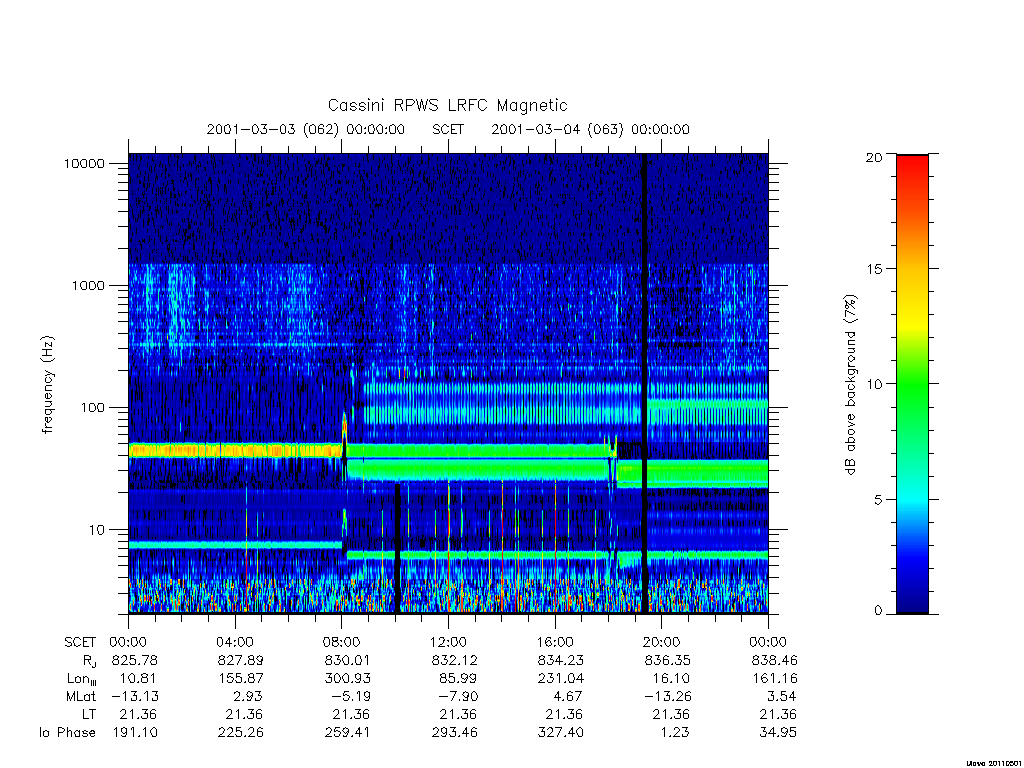Viewport: 1024px width, 768px height.
Task: Click the 10 frequency tick label
Action: (97, 530)
